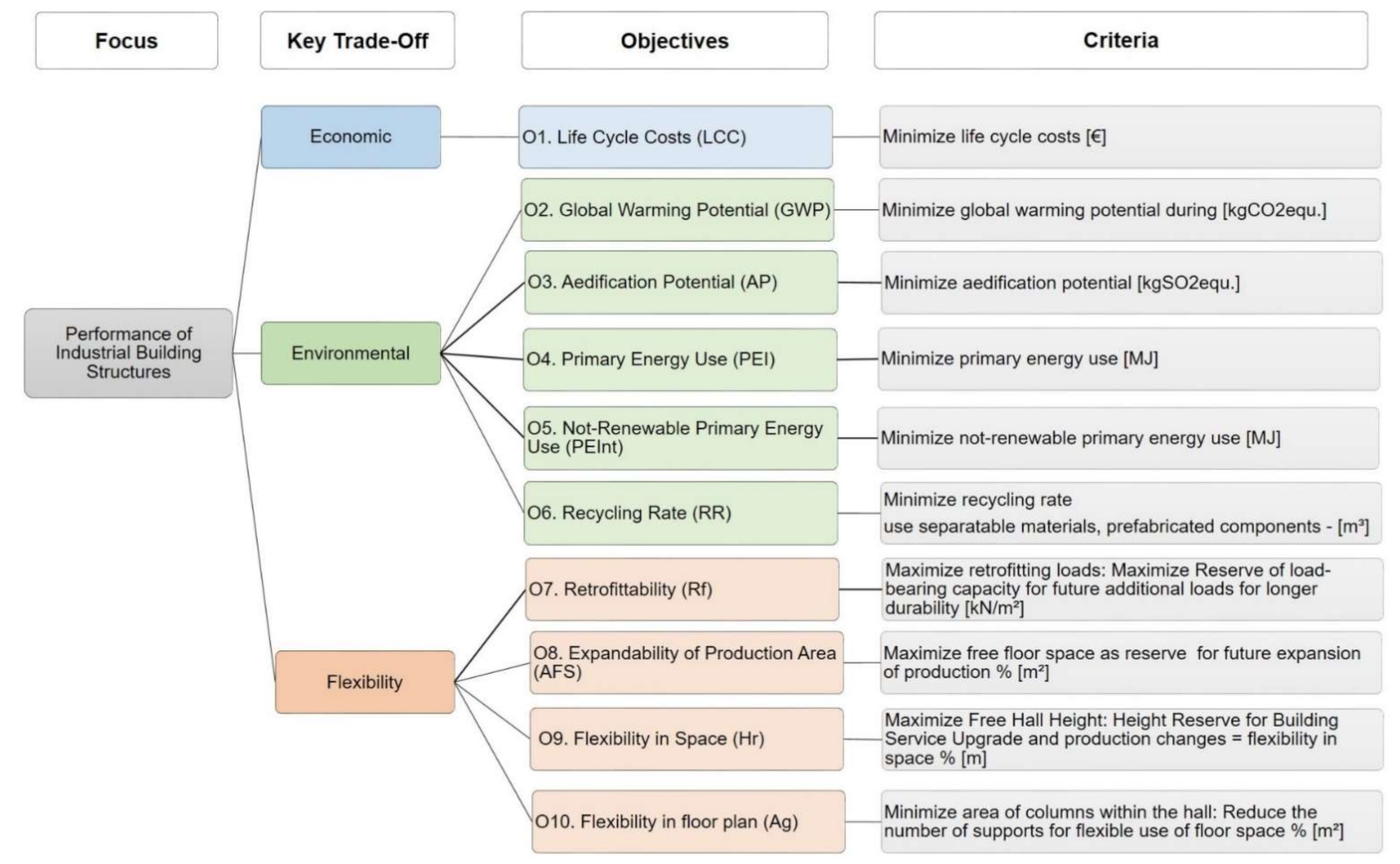
Task: Select O3 Aedification Potential objective
Action: pos(680,282)
